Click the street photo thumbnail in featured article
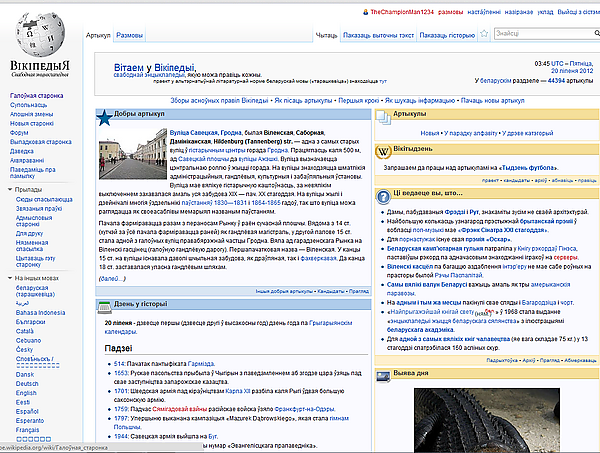This screenshot has height=453, width=600. point(133,154)
